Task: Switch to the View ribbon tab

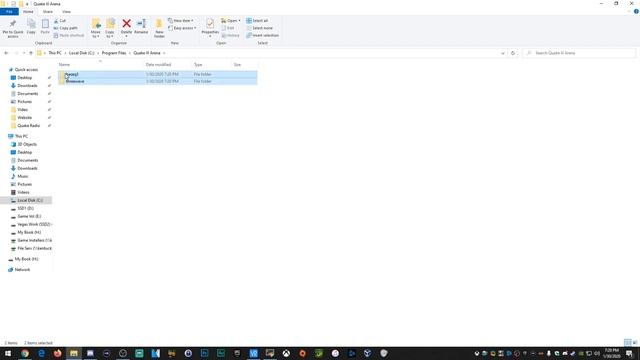Action: [x=67, y=11]
